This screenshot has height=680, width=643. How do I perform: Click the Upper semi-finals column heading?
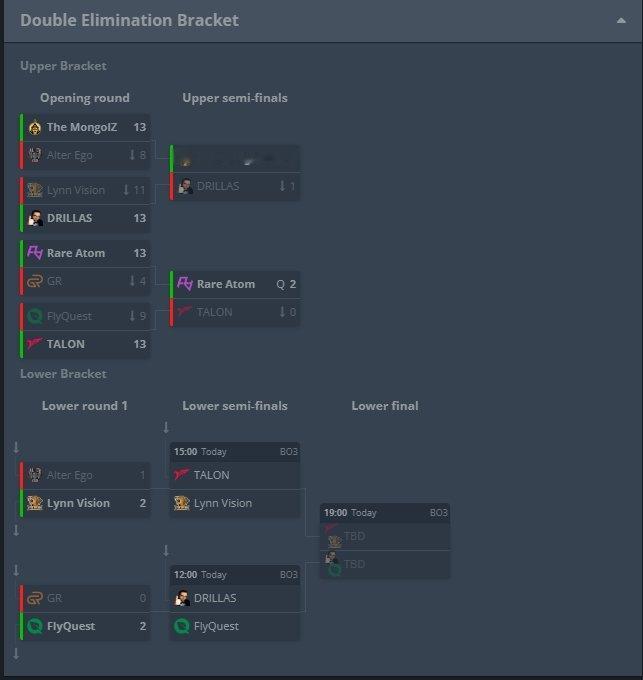[x=235, y=98]
